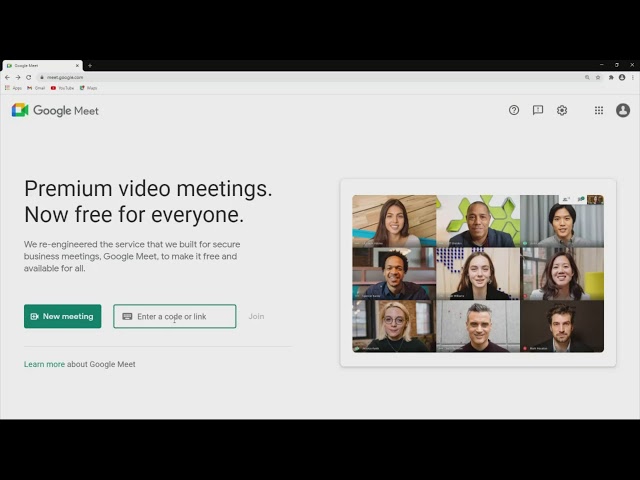This screenshot has width=640, height=480.
Task: Click the Report a problem feedback icon
Action: tap(538, 110)
